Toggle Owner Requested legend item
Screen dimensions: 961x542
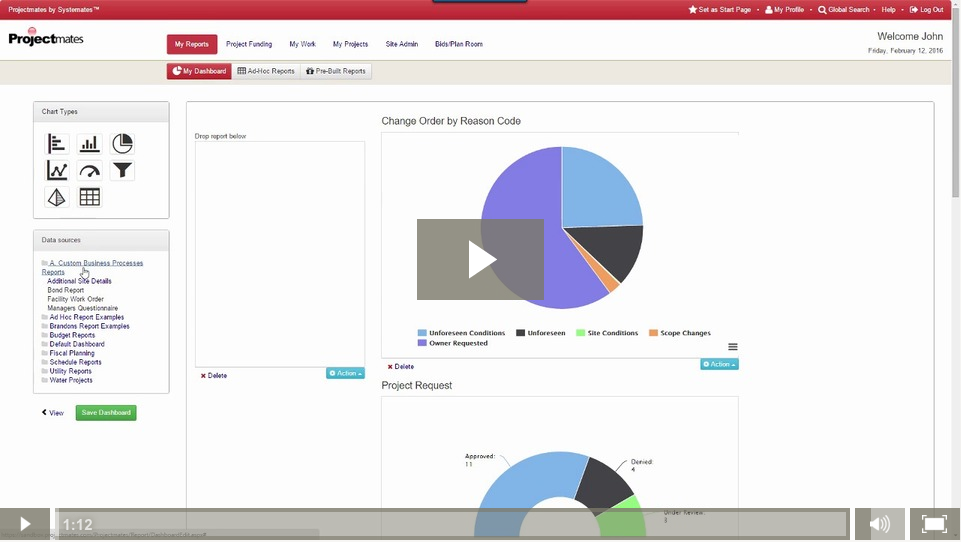453,343
